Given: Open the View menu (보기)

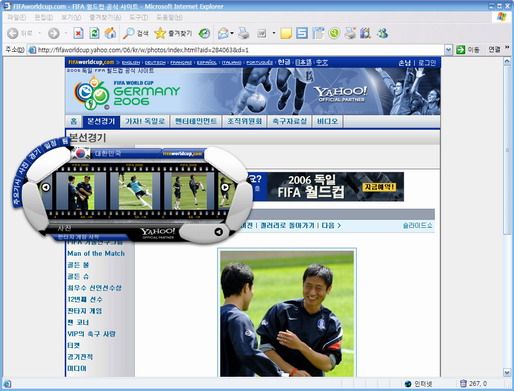Looking at the screenshot, I should coord(71,17).
